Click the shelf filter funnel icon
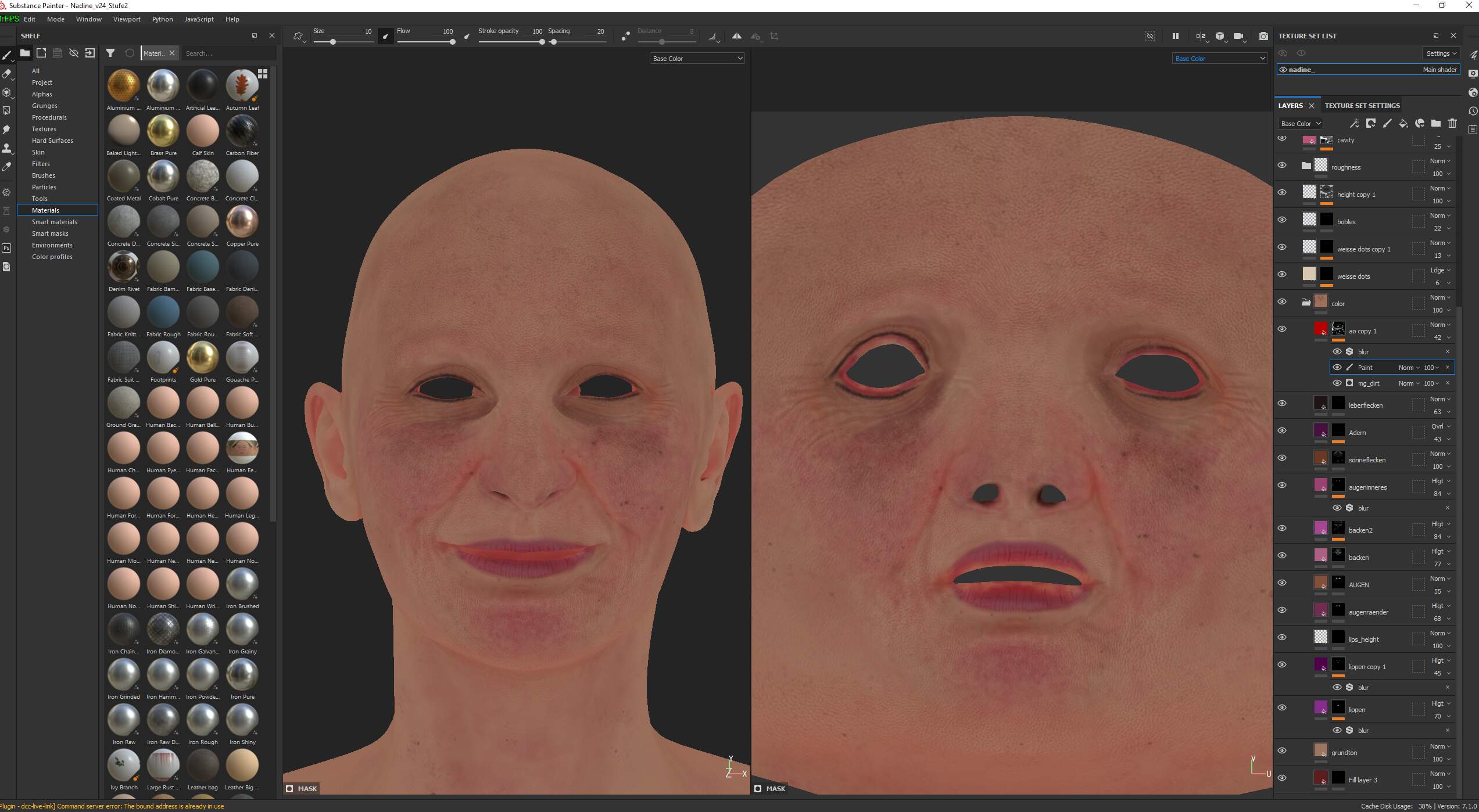Screen dimensions: 1479x812 tap(110, 53)
